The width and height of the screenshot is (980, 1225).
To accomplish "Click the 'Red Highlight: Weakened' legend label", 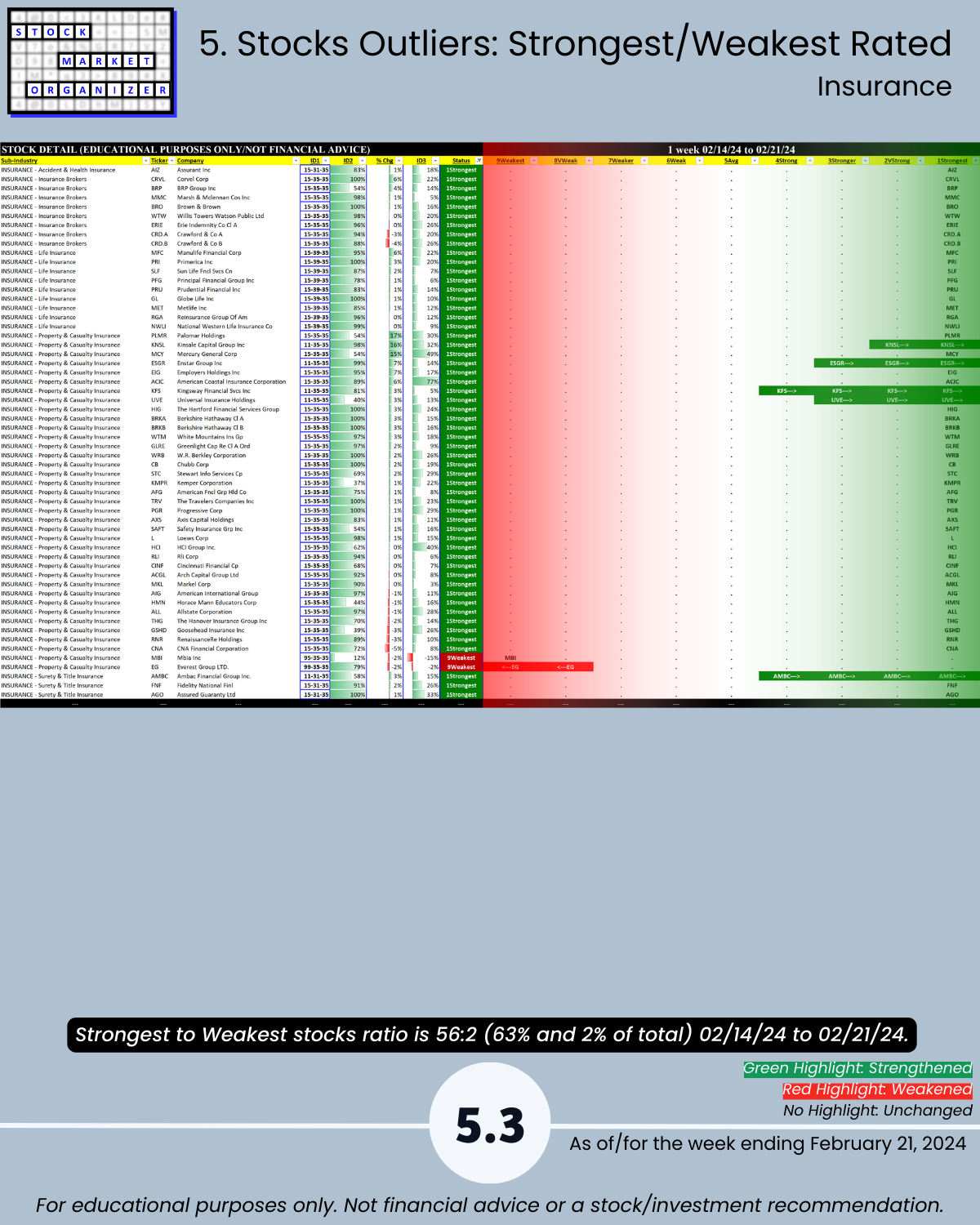I will click(x=877, y=1089).
